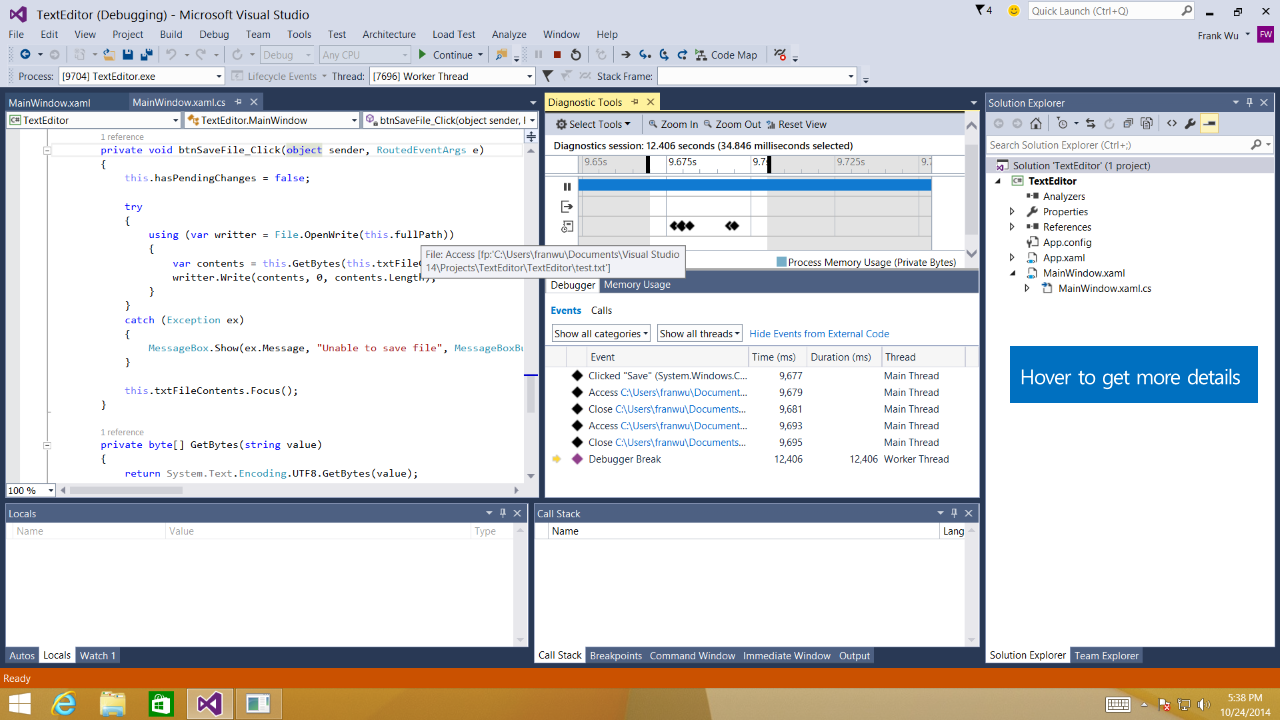
Task: Click the feedback smiley icon
Action: point(1013,10)
